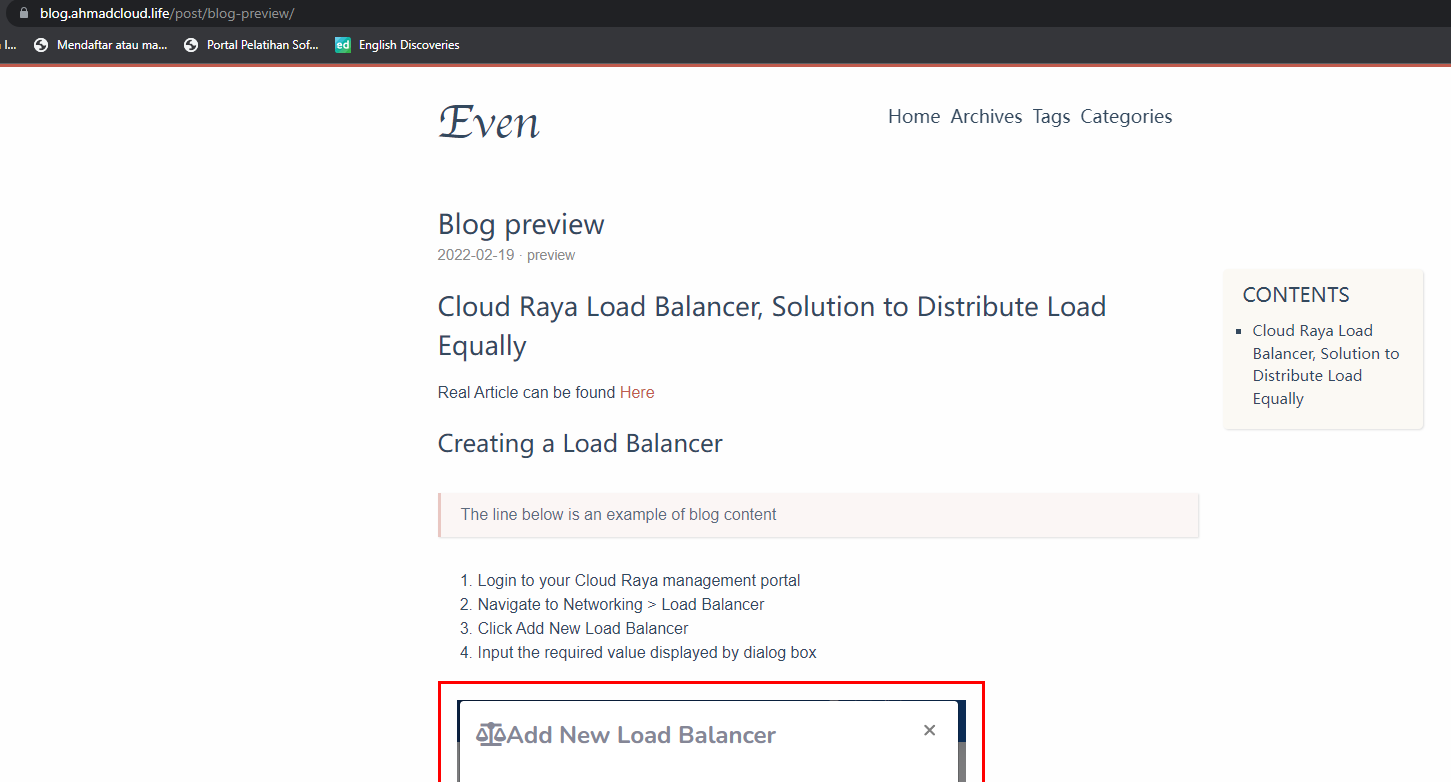Open Tags in navigation menu
The image size is (1451, 782).
pos(1051,116)
